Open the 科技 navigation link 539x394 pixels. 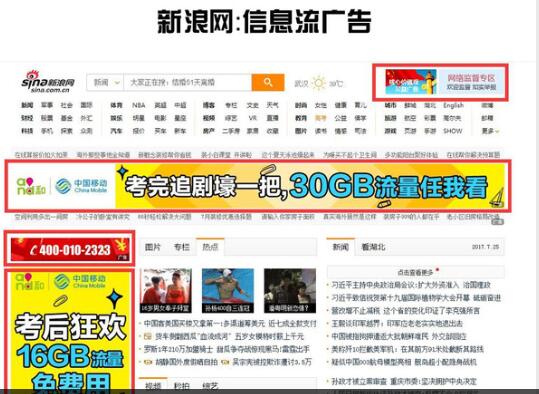coord(27,131)
